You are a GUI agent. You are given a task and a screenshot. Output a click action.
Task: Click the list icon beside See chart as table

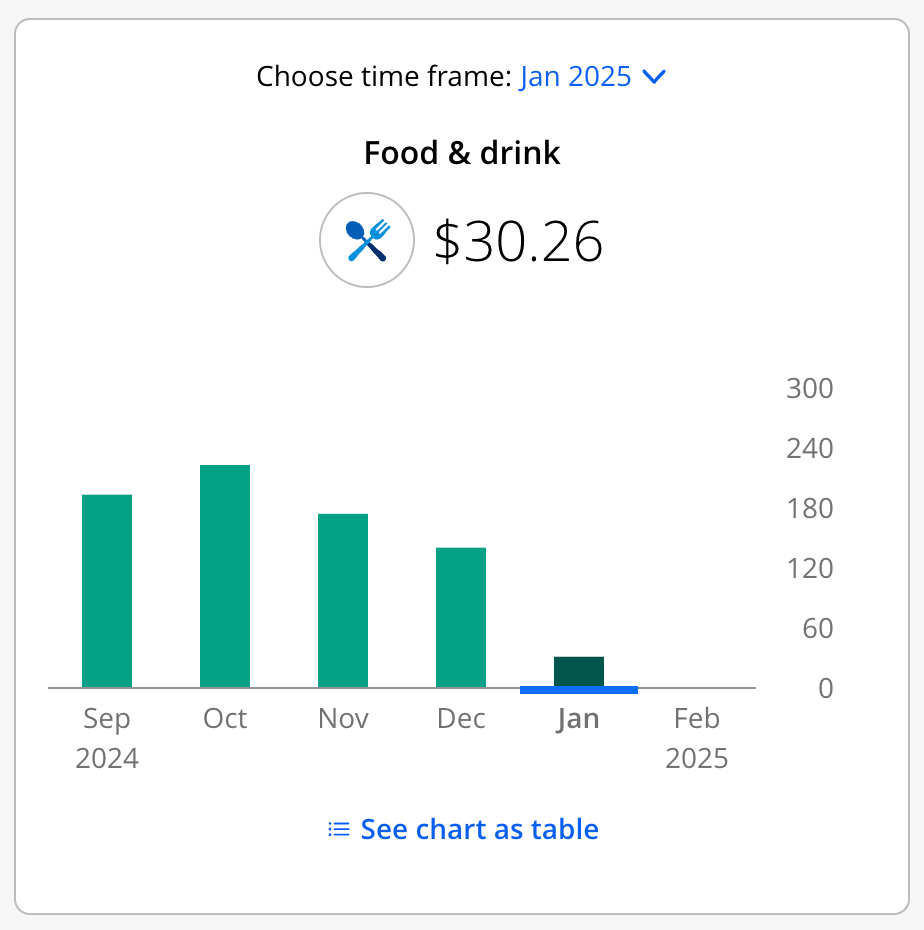coord(339,829)
